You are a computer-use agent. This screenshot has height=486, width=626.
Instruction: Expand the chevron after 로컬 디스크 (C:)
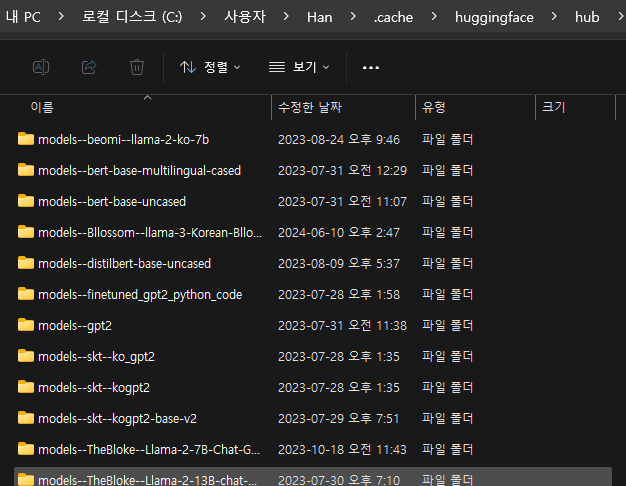pyautogui.click(x=203, y=17)
